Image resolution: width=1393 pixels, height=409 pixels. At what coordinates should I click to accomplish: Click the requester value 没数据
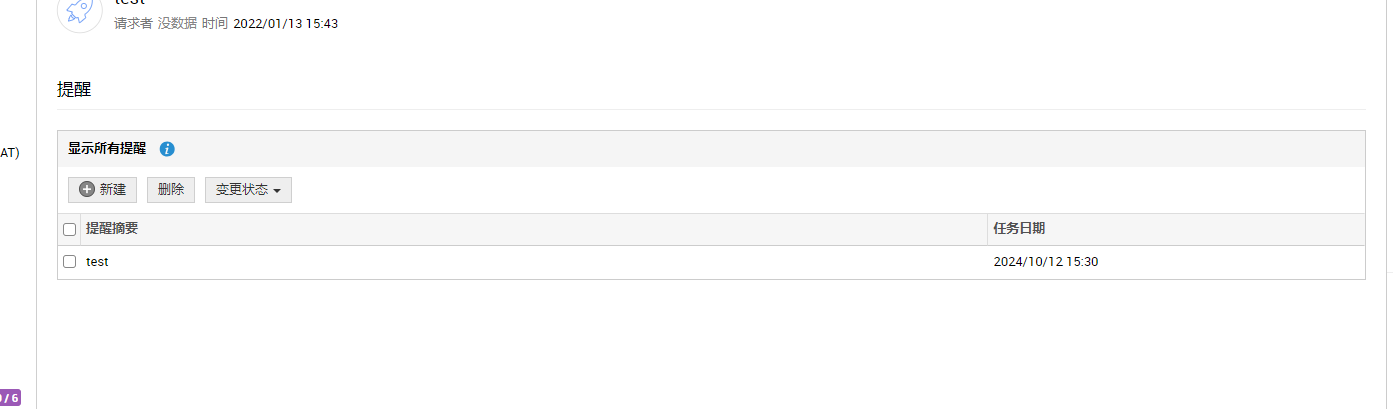pos(177,23)
